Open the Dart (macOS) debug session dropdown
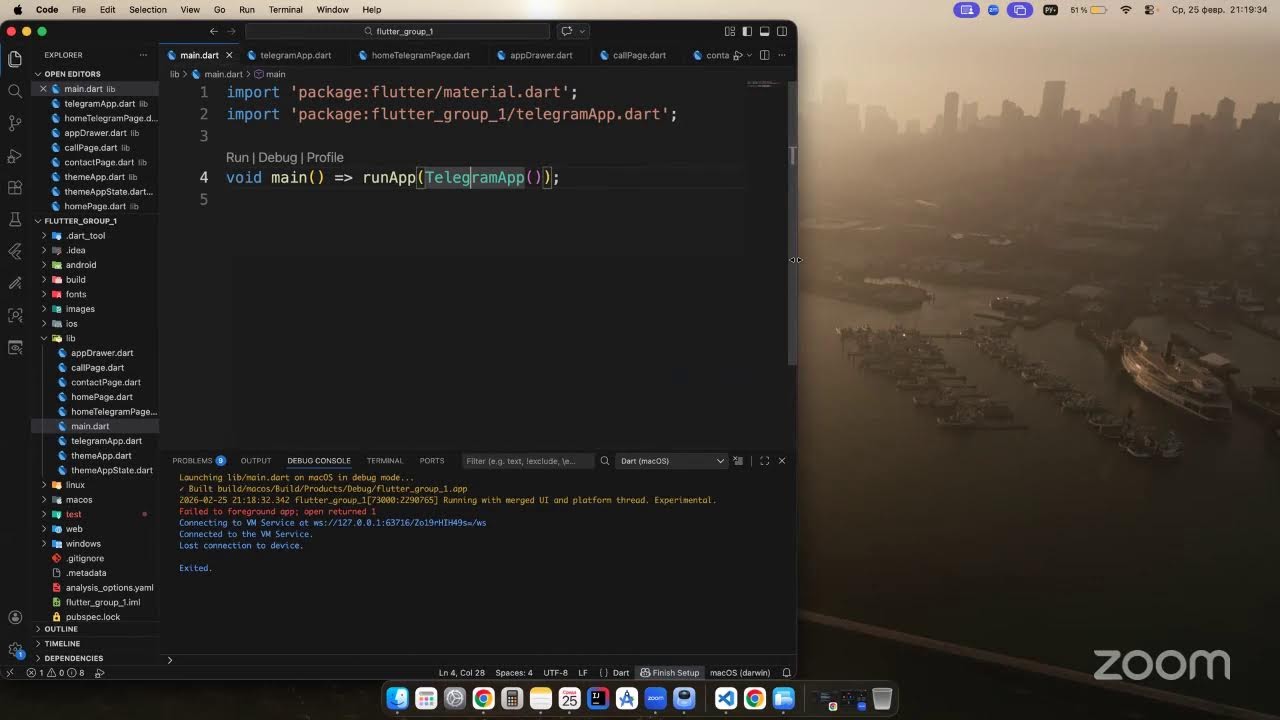The height and width of the screenshot is (720, 1280). (672, 461)
